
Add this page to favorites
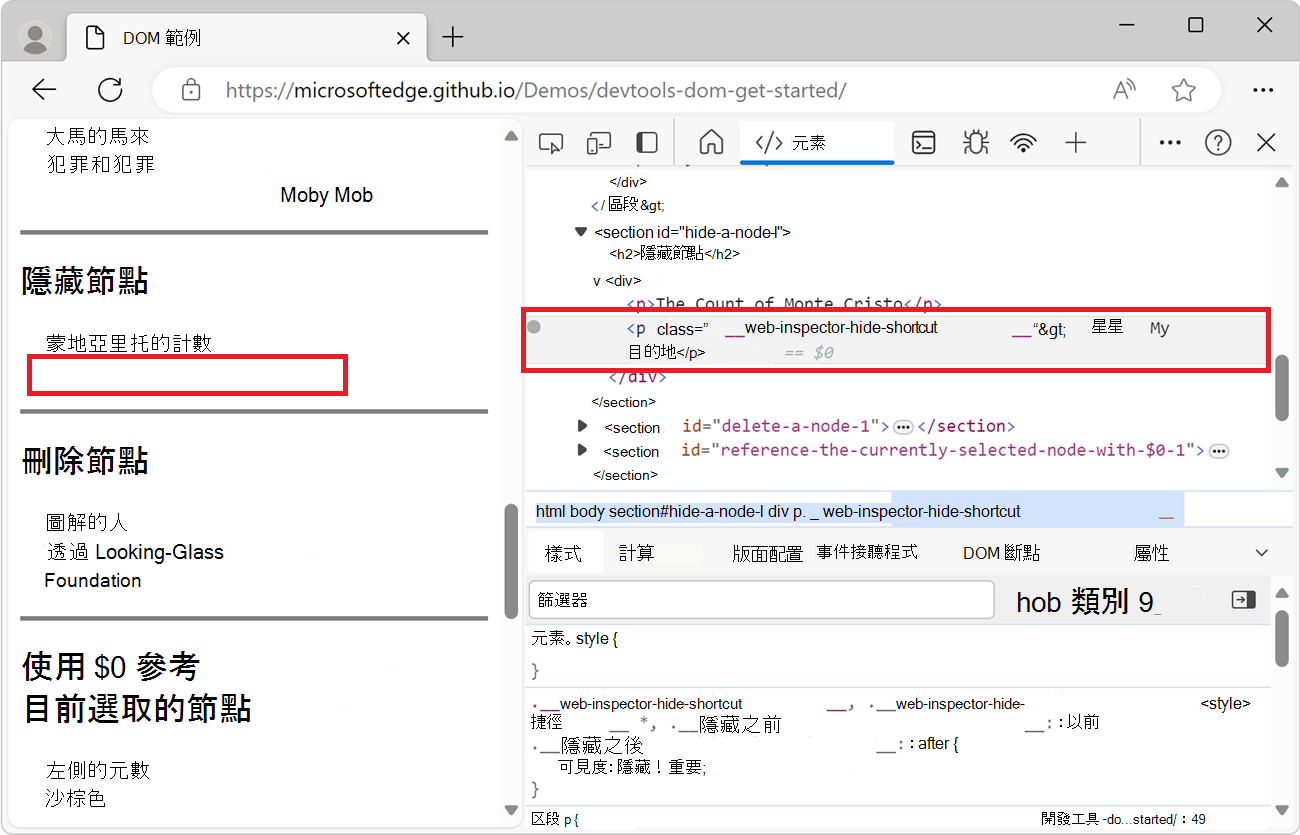tap(1184, 90)
